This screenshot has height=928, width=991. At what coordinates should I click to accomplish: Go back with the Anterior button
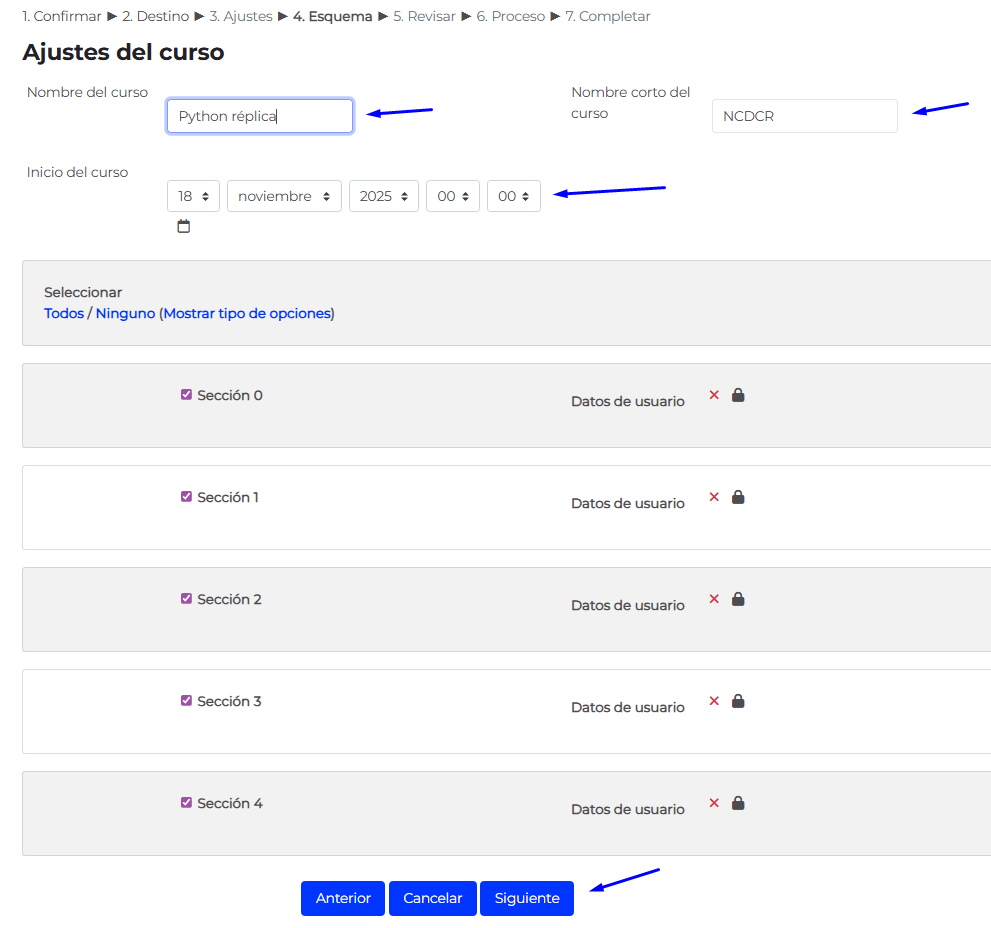pyautogui.click(x=343, y=898)
